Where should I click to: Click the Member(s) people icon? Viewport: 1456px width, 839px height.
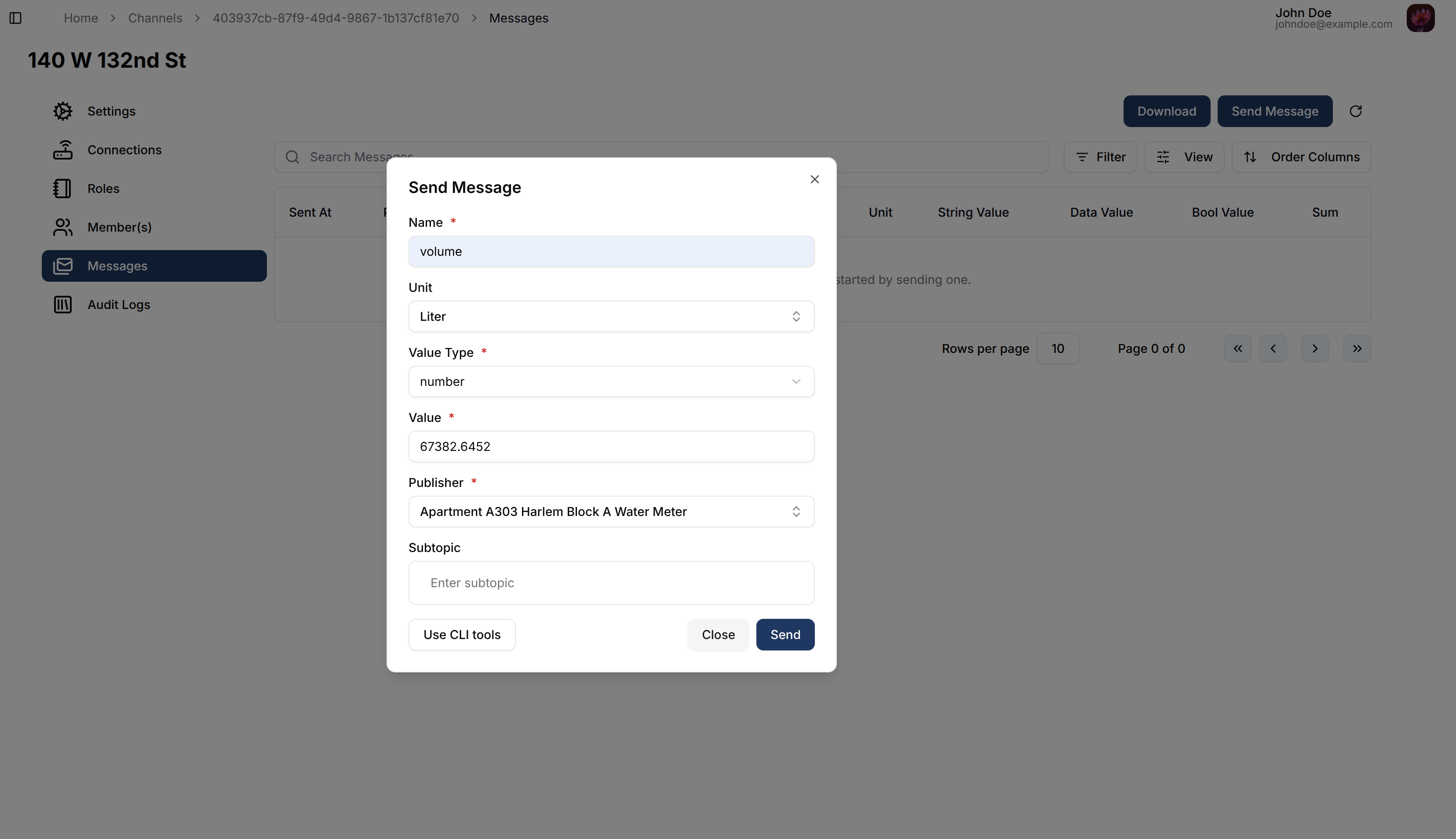(x=63, y=227)
